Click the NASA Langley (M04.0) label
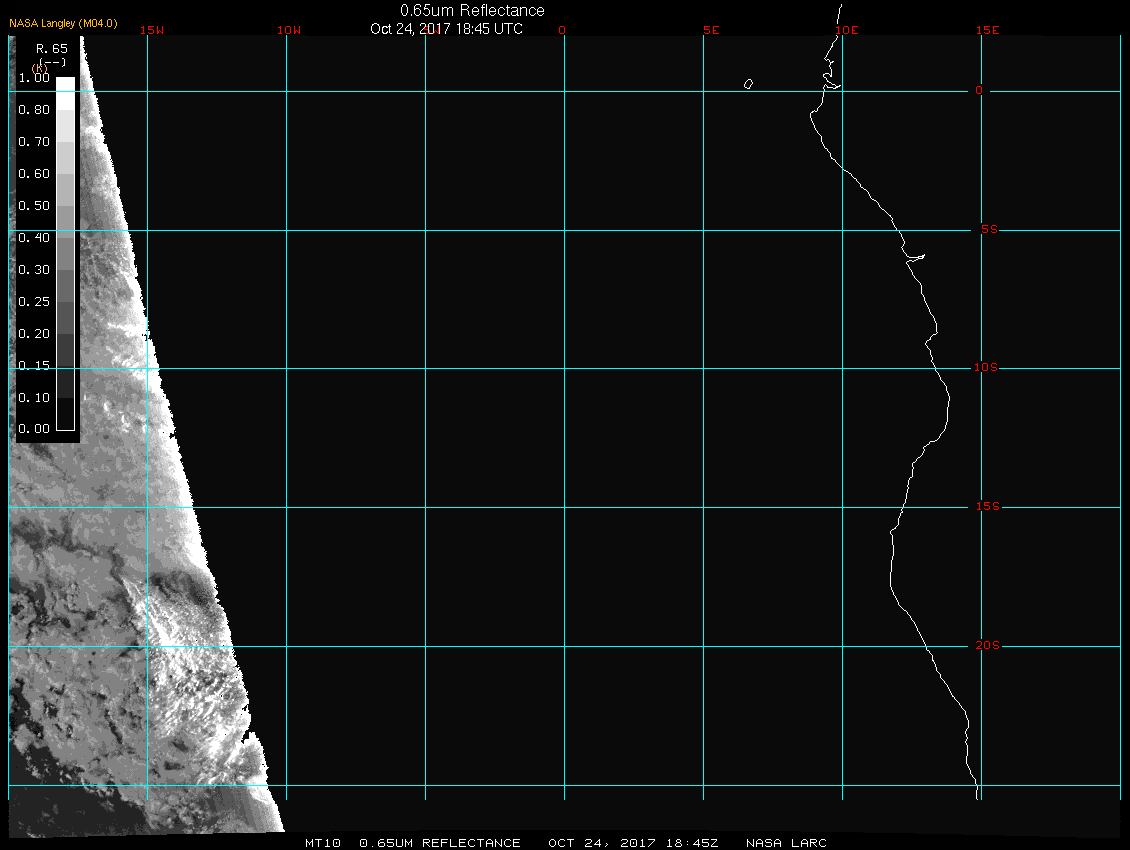The height and width of the screenshot is (850, 1130). coord(63,23)
